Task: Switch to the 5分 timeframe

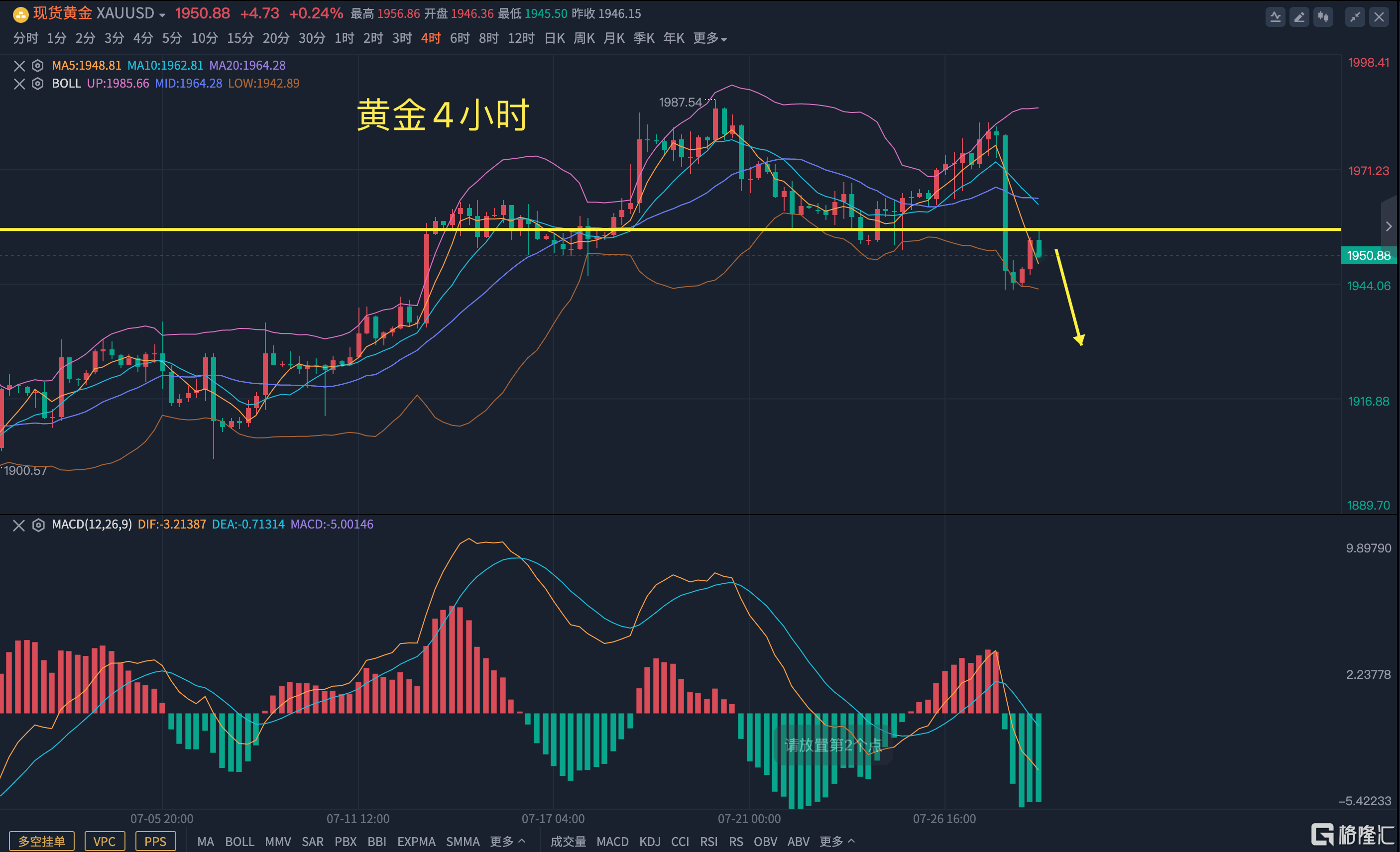Action: click(x=172, y=38)
